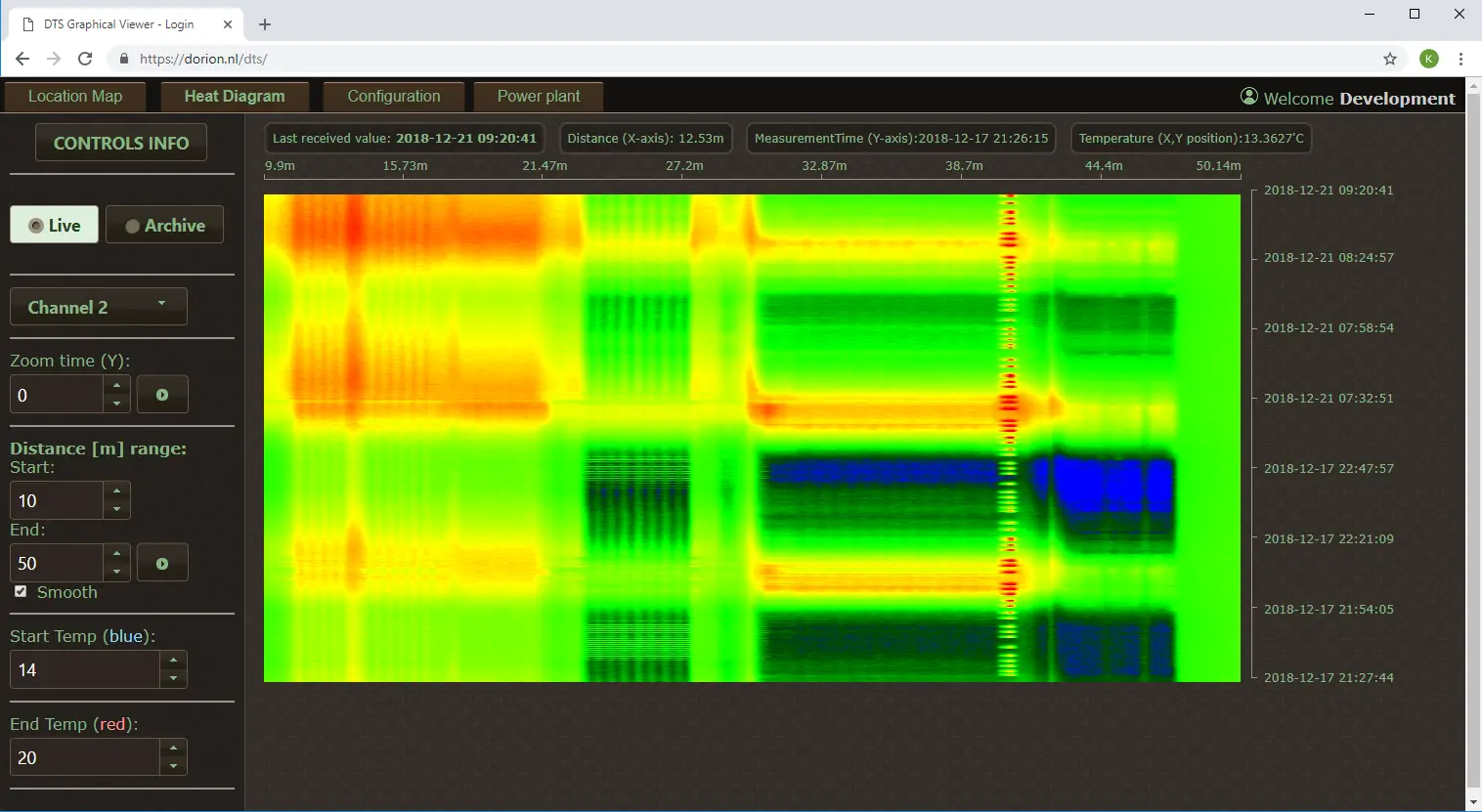Image resolution: width=1482 pixels, height=812 pixels.
Task: Click the Distance range Start input field
Action: coord(56,501)
